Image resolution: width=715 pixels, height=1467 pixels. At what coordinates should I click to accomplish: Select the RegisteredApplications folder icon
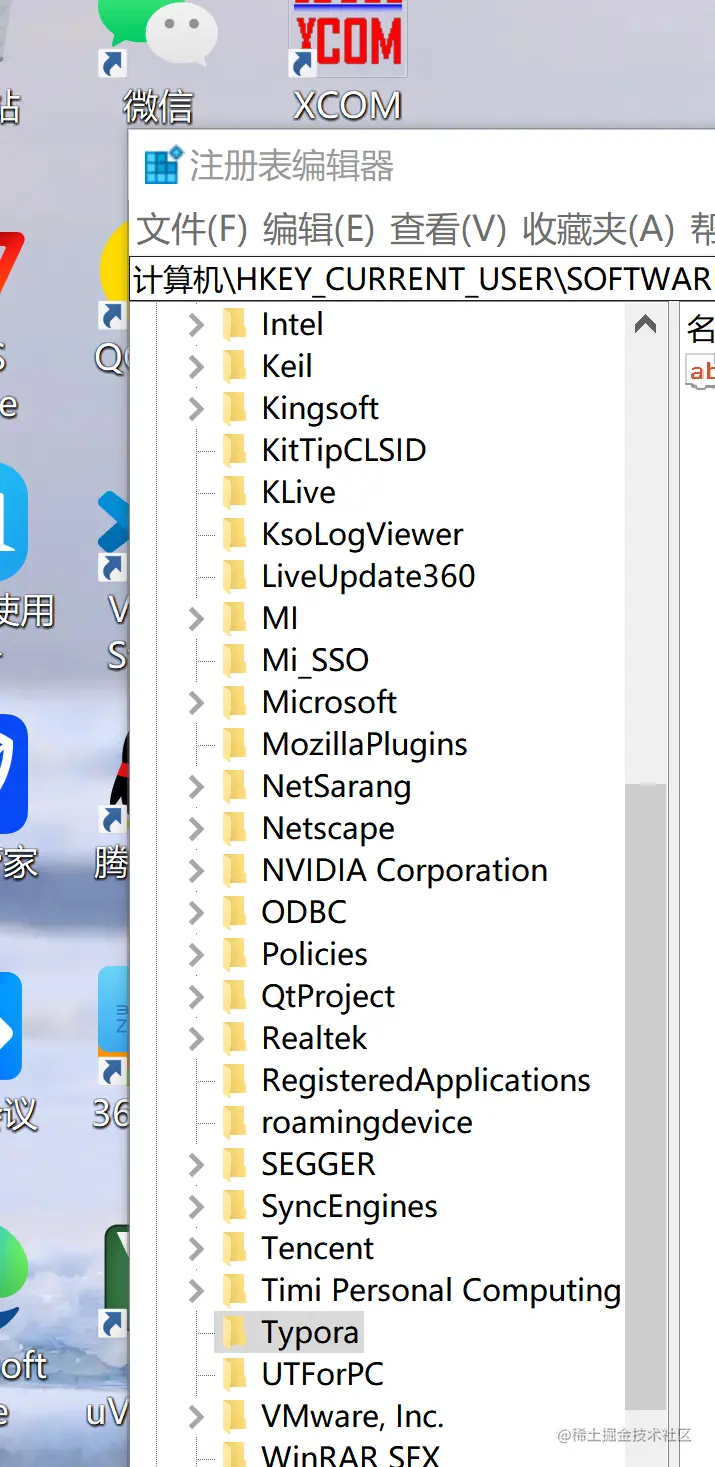[x=234, y=1080]
